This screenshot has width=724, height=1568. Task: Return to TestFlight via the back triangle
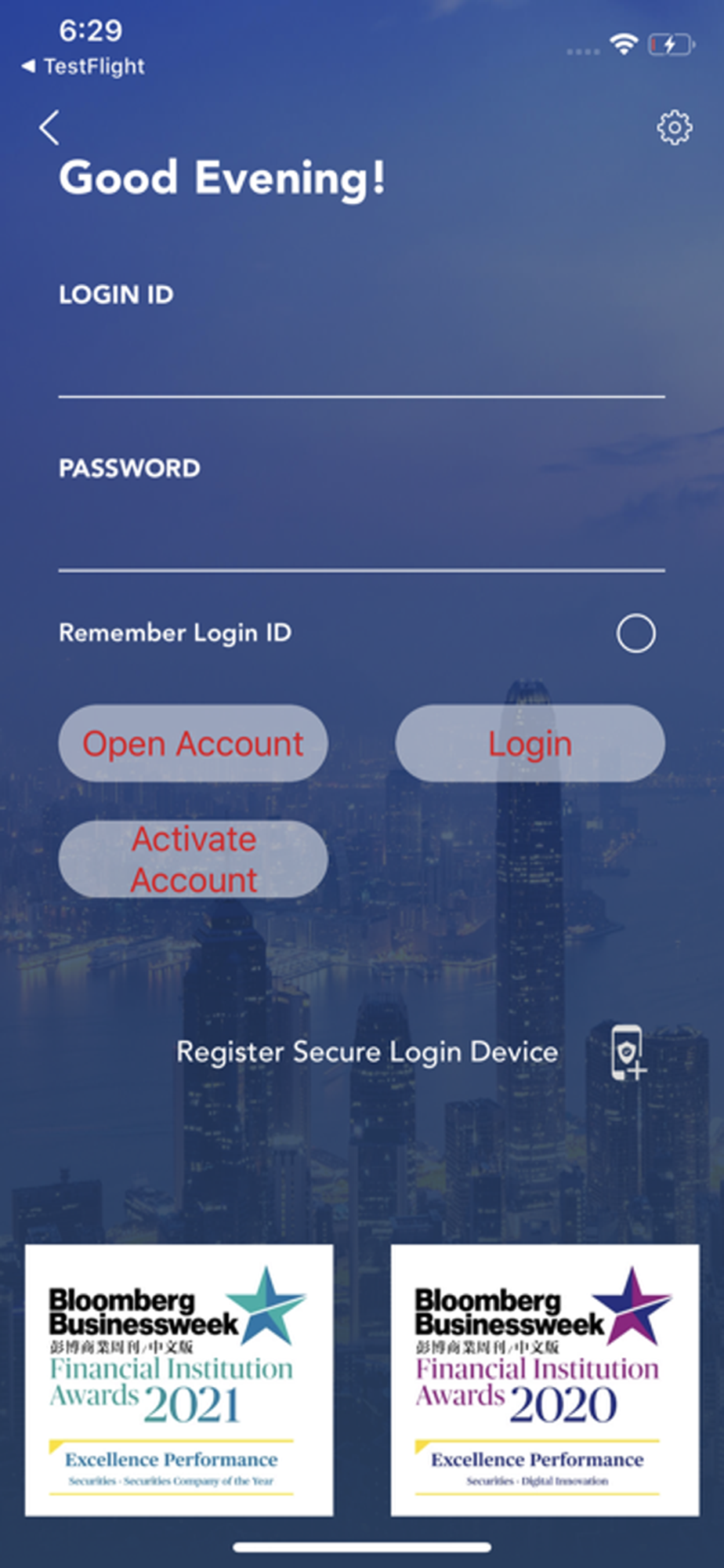tap(28, 66)
